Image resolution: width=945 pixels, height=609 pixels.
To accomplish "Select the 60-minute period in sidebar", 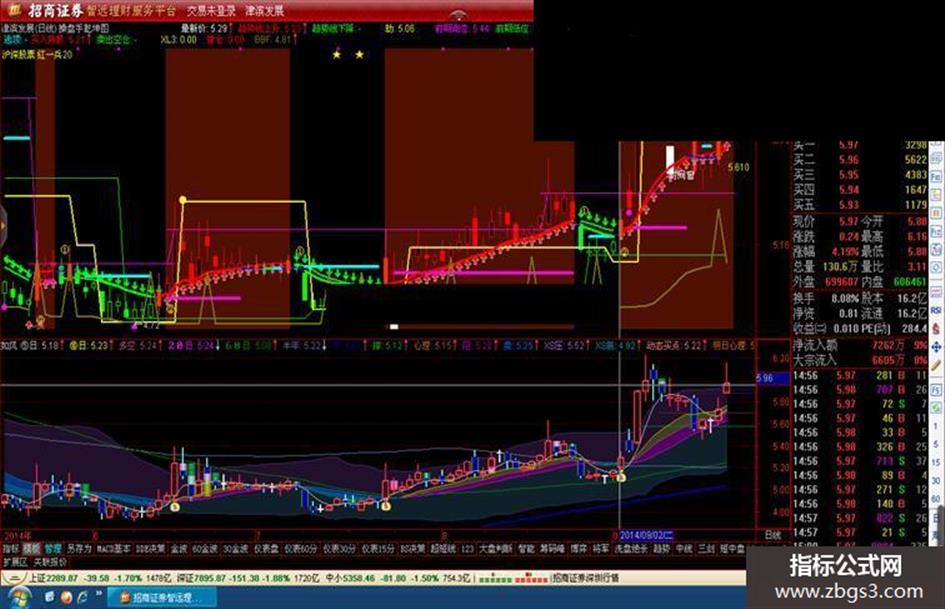I will point(936,499).
